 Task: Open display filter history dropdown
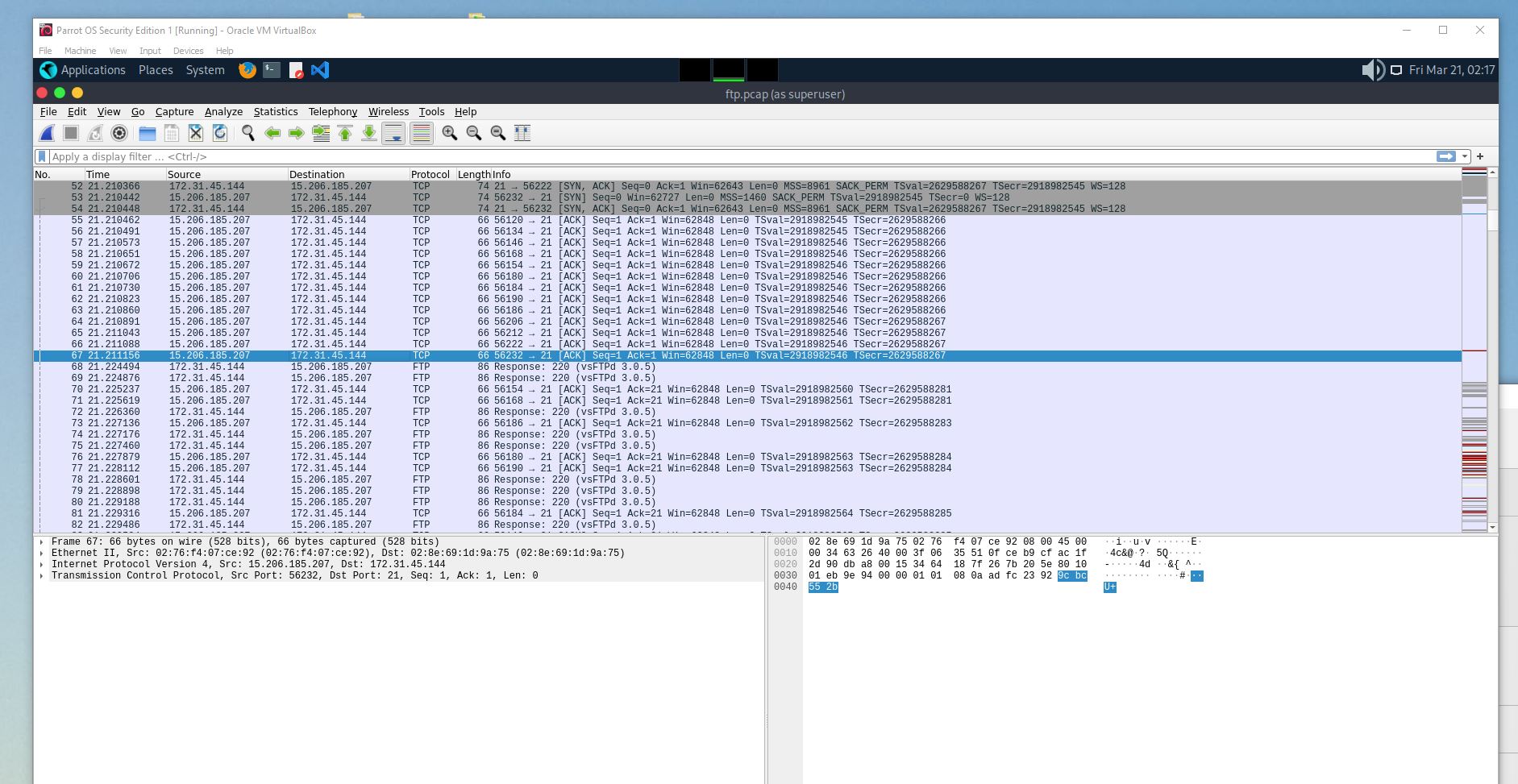coord(1465,156)
